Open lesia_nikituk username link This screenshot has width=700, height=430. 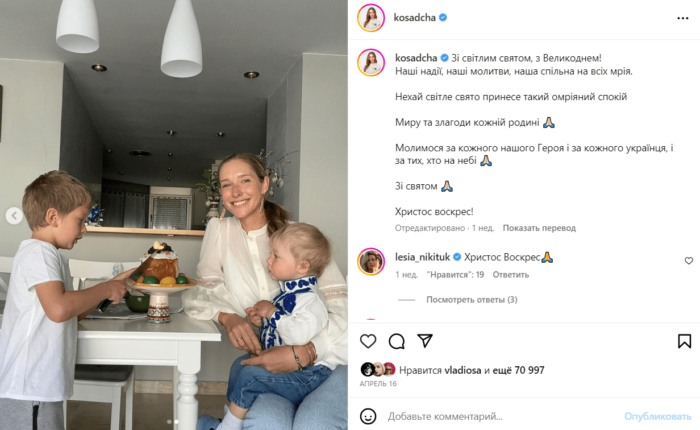422,257
